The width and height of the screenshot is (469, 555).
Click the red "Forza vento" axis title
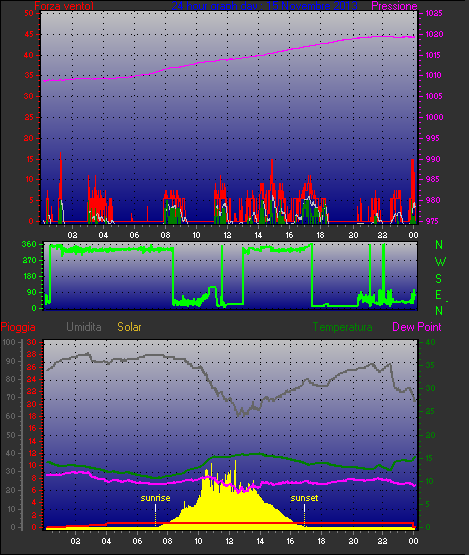click(x=64, y=6)
